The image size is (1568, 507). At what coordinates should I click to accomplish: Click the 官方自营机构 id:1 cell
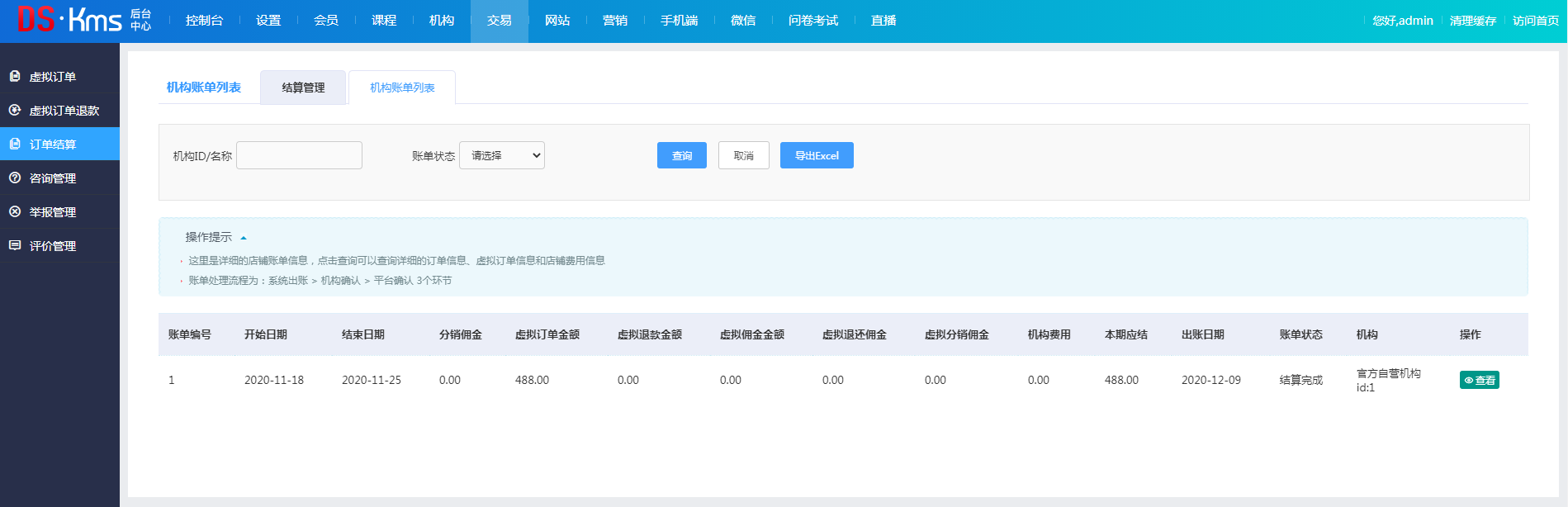click(1389, 380)
